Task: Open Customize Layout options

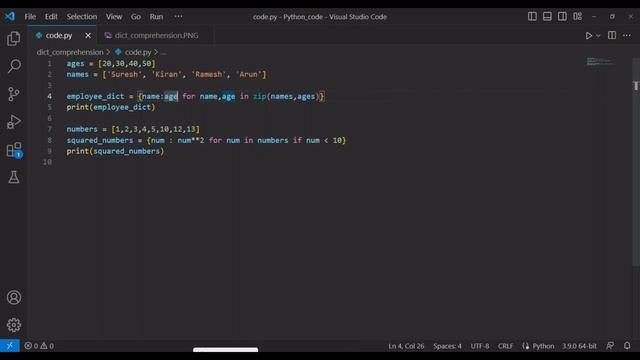Action: [577, 16]
